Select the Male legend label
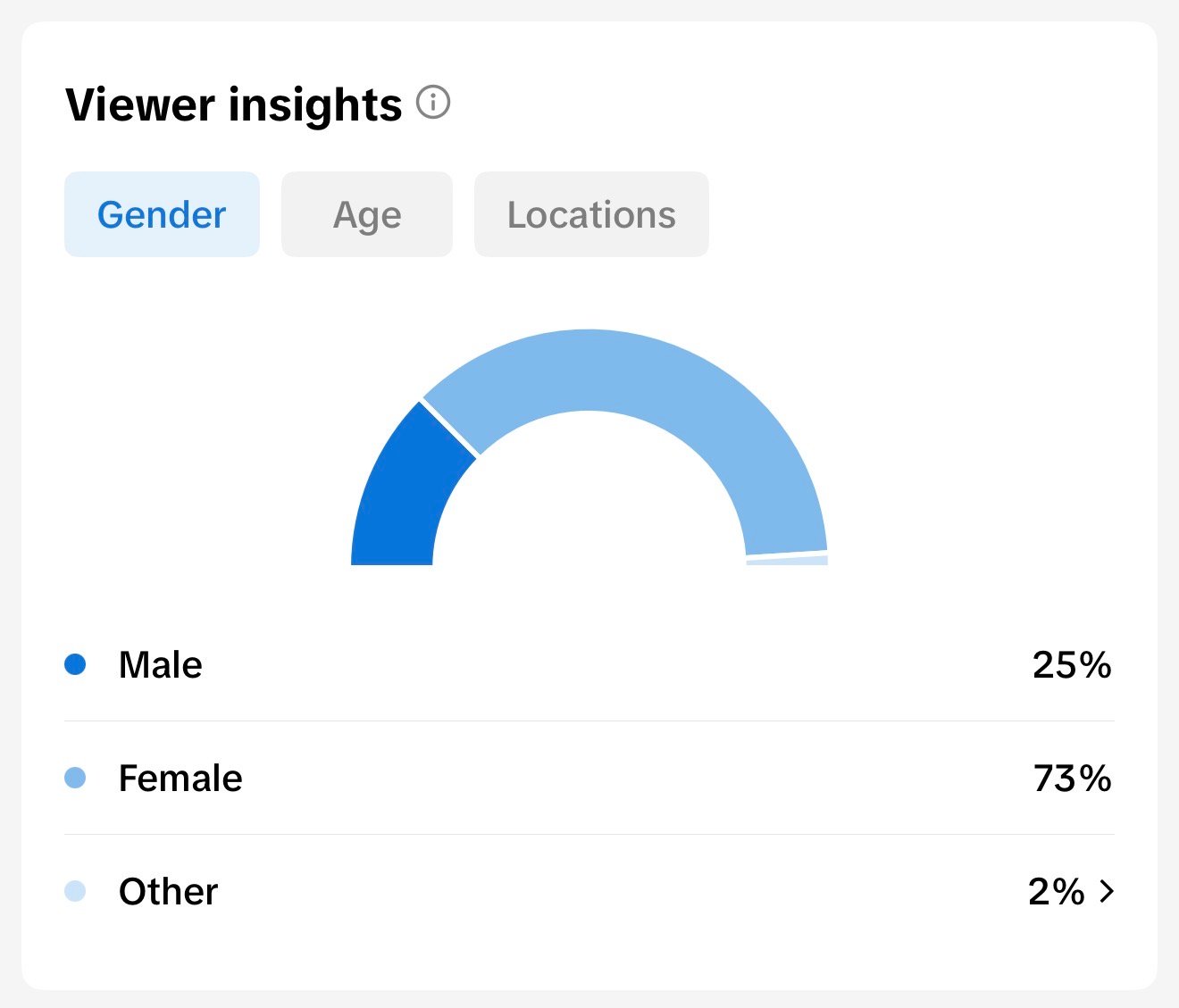 point(161,665)
